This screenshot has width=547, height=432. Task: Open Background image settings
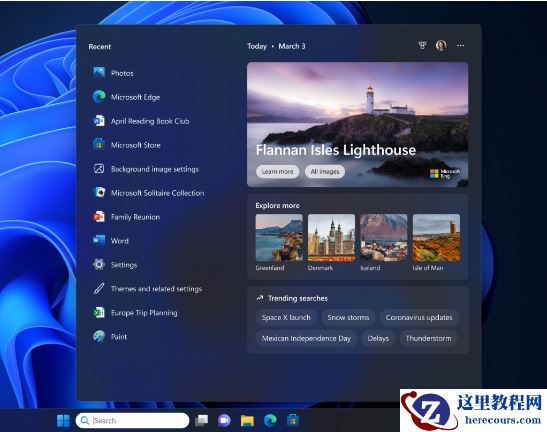coord(146,169)
